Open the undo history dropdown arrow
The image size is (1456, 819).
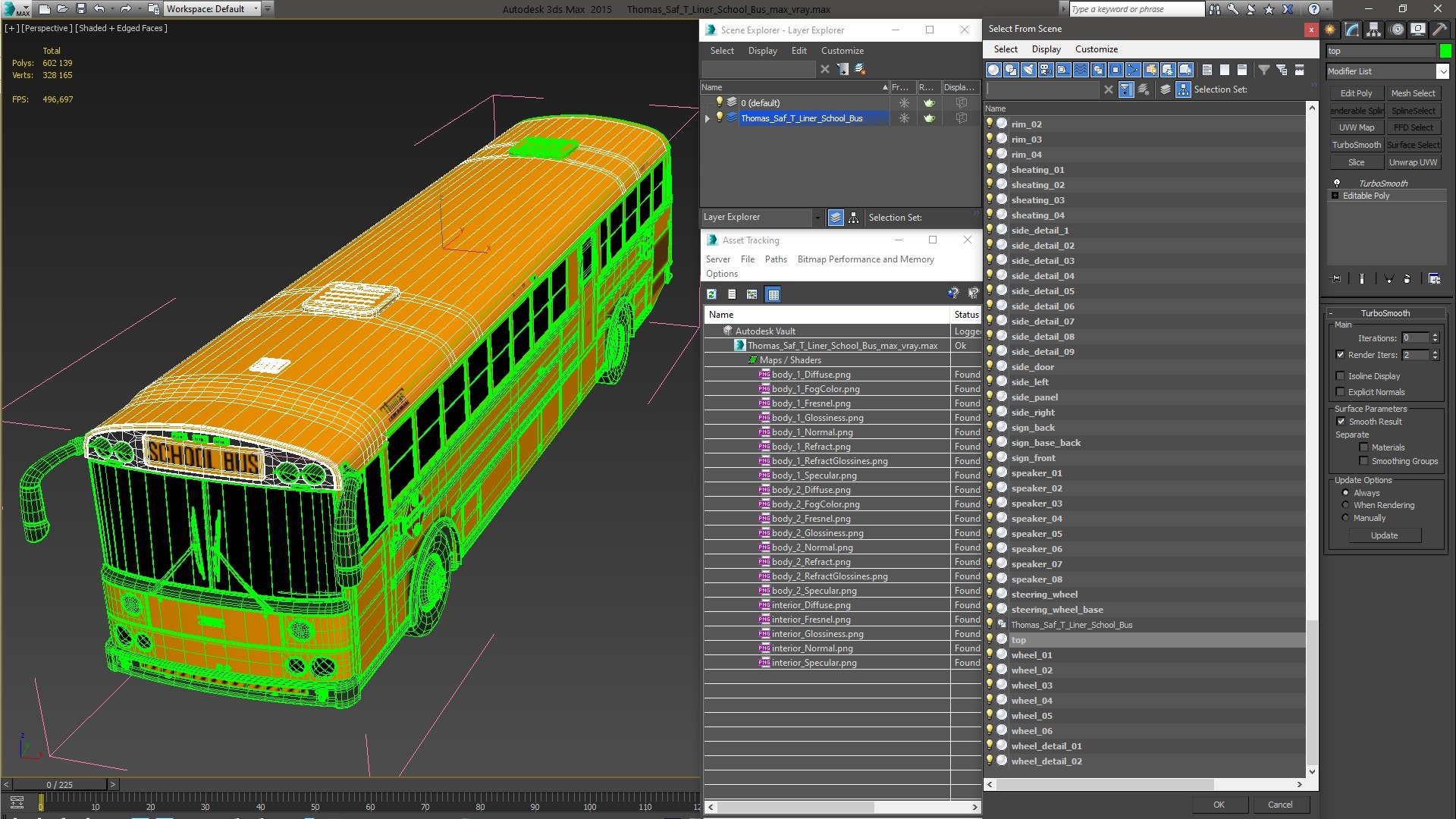click(x=111, y=9)
